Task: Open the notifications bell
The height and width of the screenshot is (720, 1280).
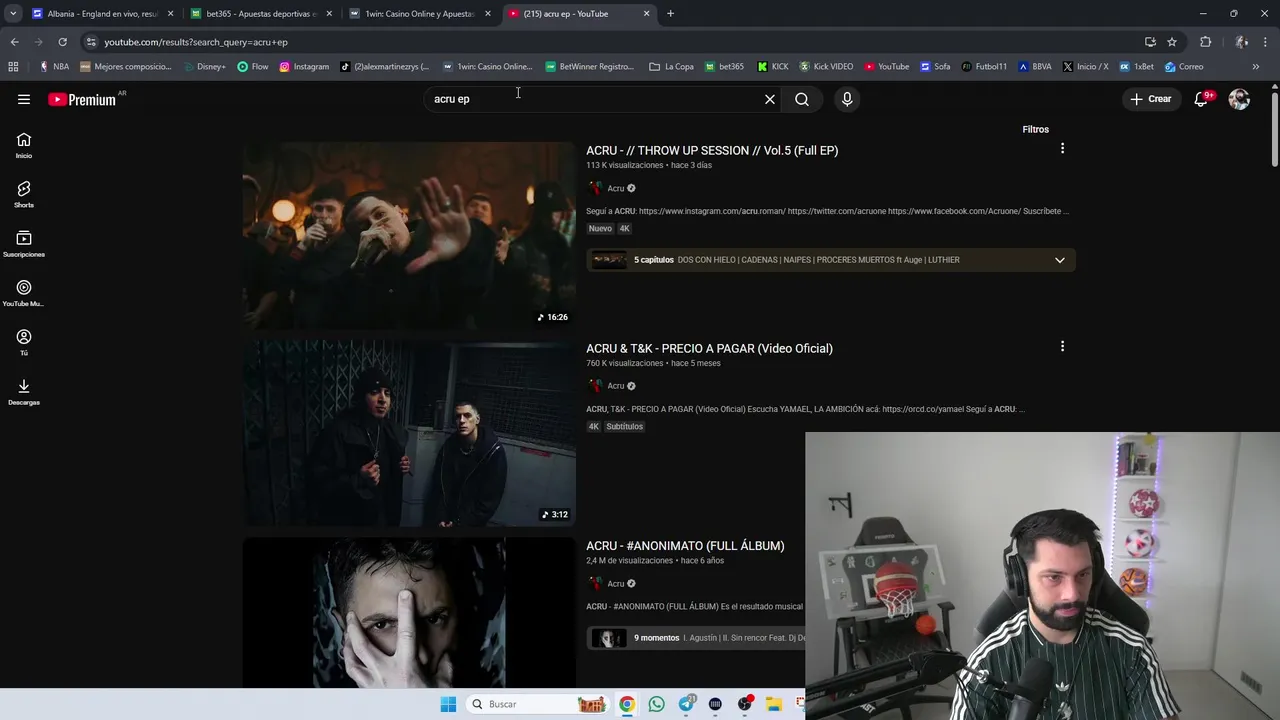Action: pyautogui.click(x=1202, y=99)
